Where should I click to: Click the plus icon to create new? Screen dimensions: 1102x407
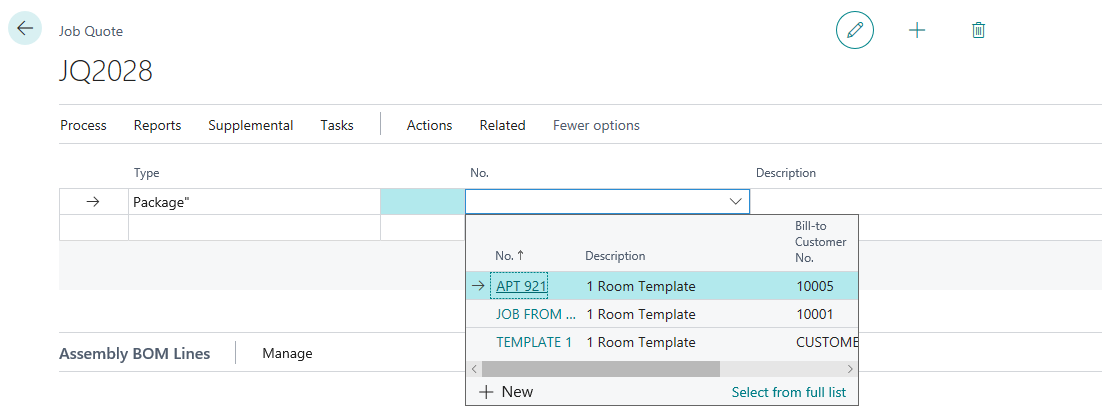tap(916, 30)
